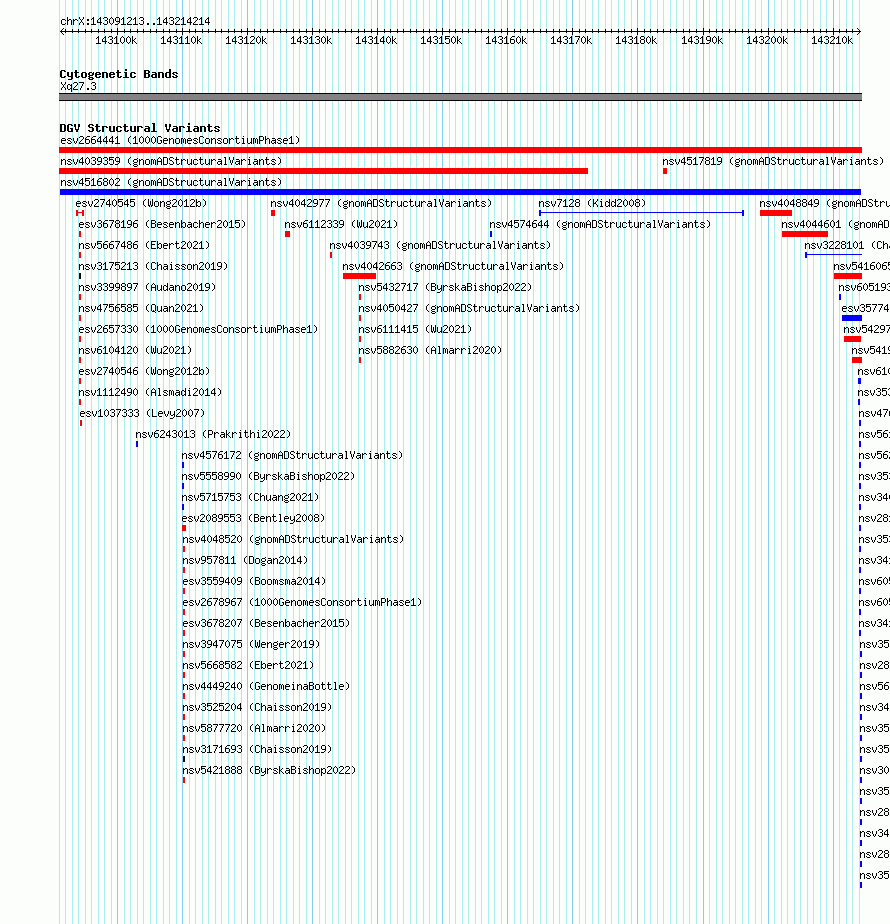Open nsv4449240 (GenomeinaBottle) label

click(x=266, y=687)
